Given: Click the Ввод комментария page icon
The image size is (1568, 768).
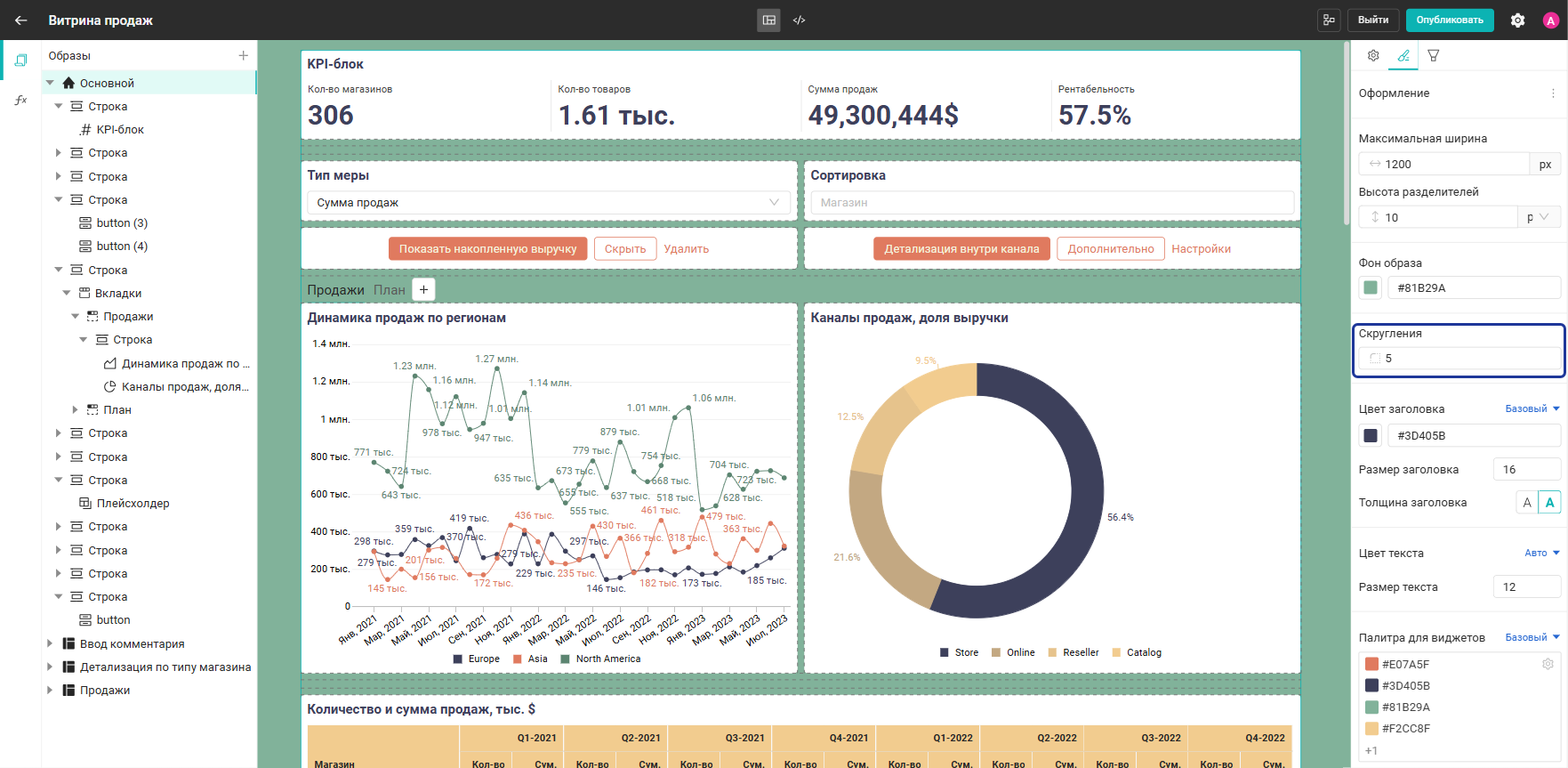Looking at the screenshot, I should pos(68,643).
